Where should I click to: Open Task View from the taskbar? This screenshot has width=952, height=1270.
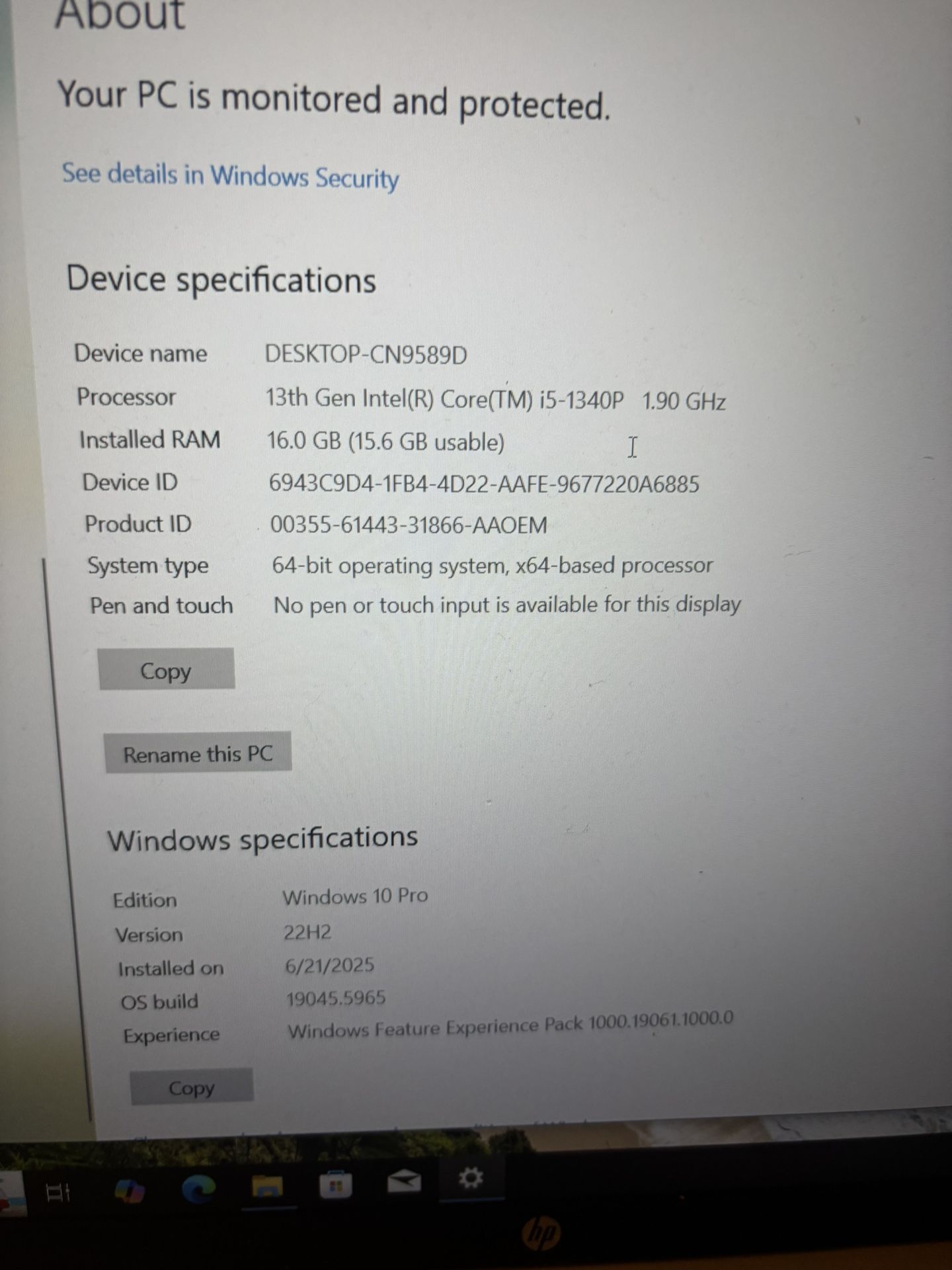point(58,1193)
